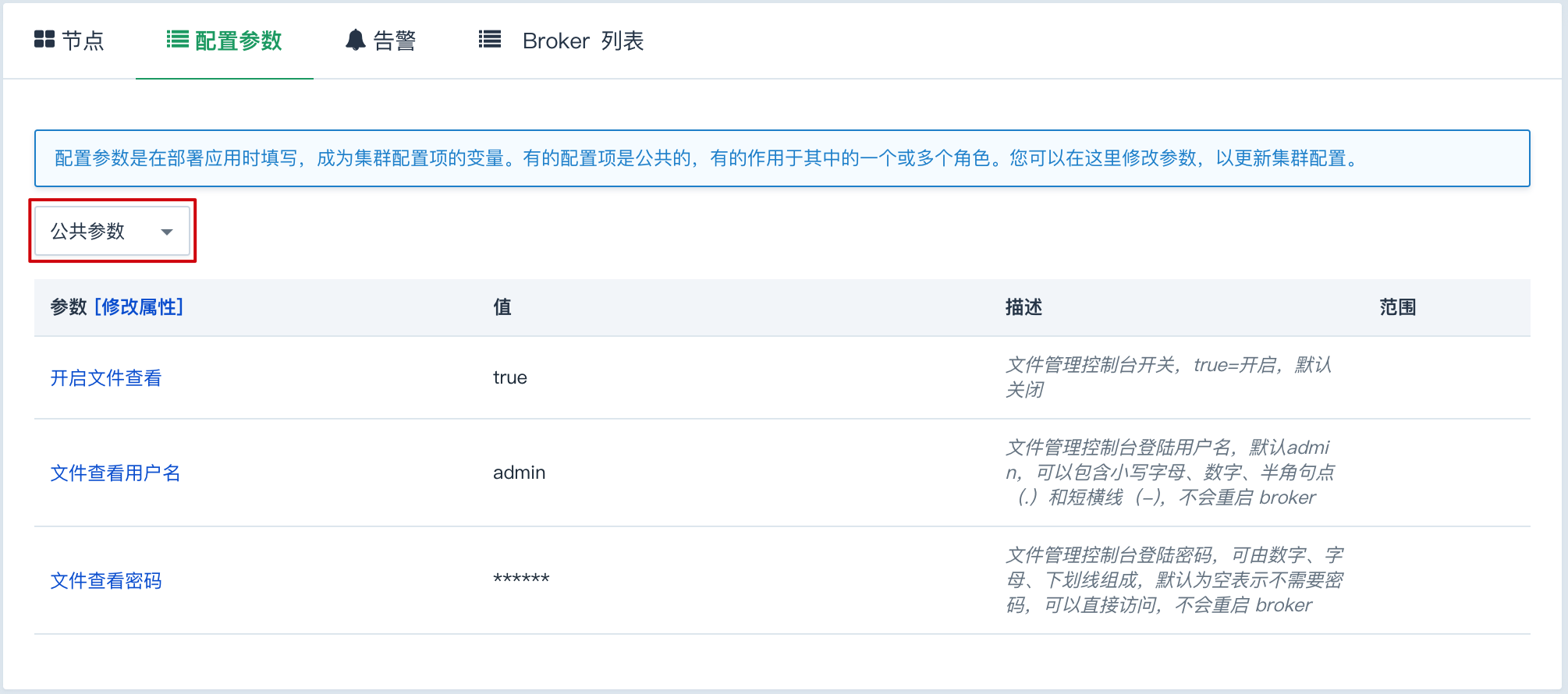Viewport: 1568px width, 694px height.
Task: Select the 配置参数 tab
Action: pos(225,41)
